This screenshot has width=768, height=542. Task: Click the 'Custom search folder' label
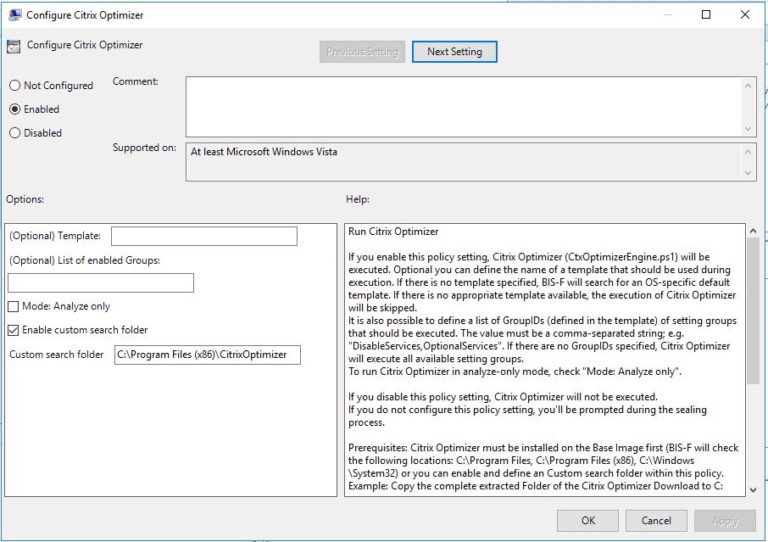click(x=56, y=354)
